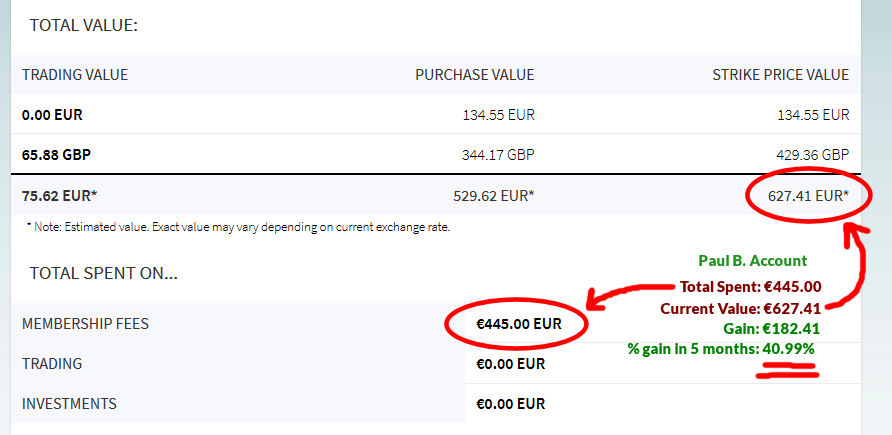892x435 pixels.
Task: Select the MEMBERSHIP FEES row label
Action: pyautogui.click(x=85, y=324)
